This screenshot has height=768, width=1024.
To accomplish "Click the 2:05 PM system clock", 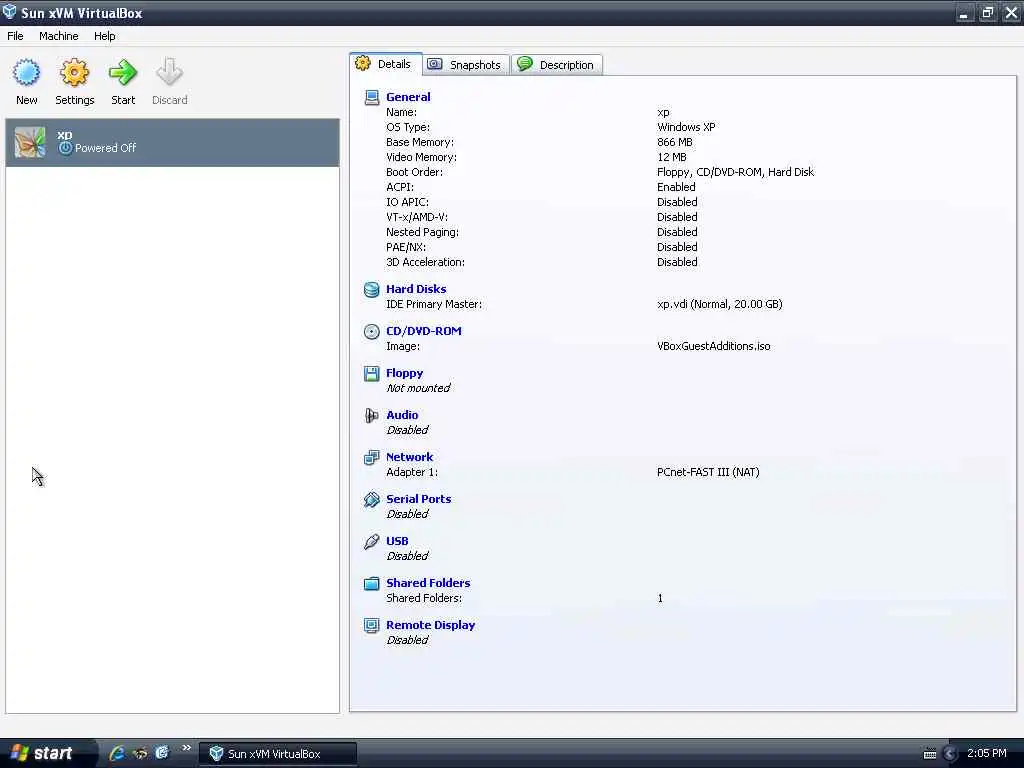I will (x=986, y=753).
